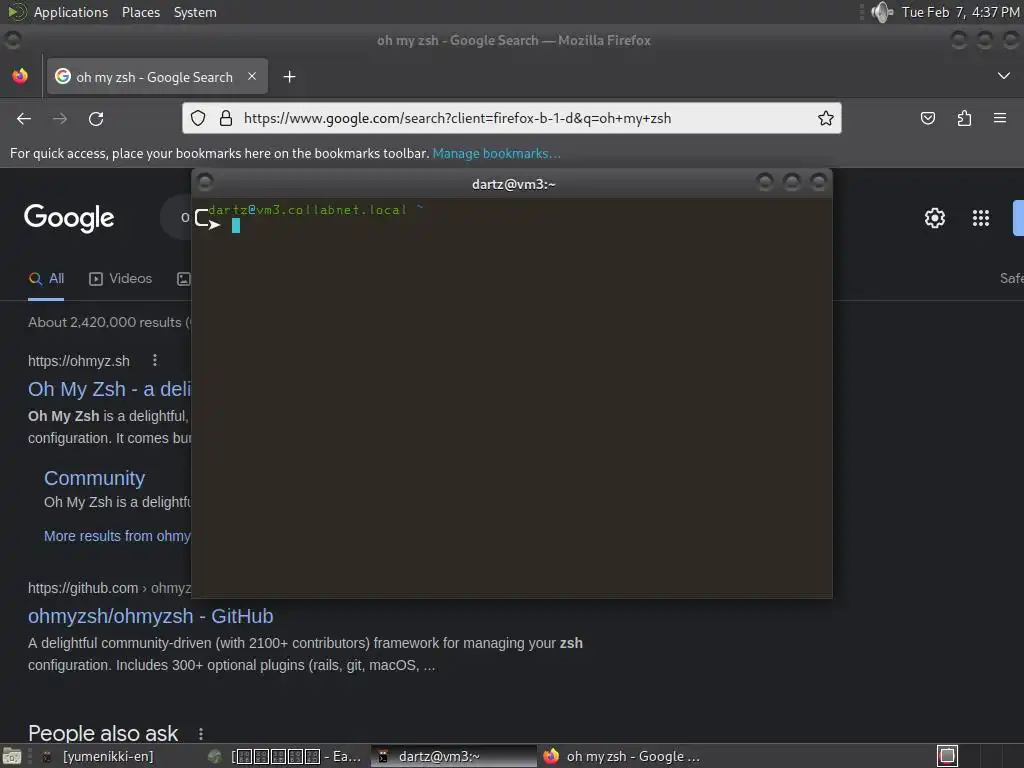Viewport: 1024px width, 768px height.
Task: Open the Community sitelink
Action: coord(95,478)
